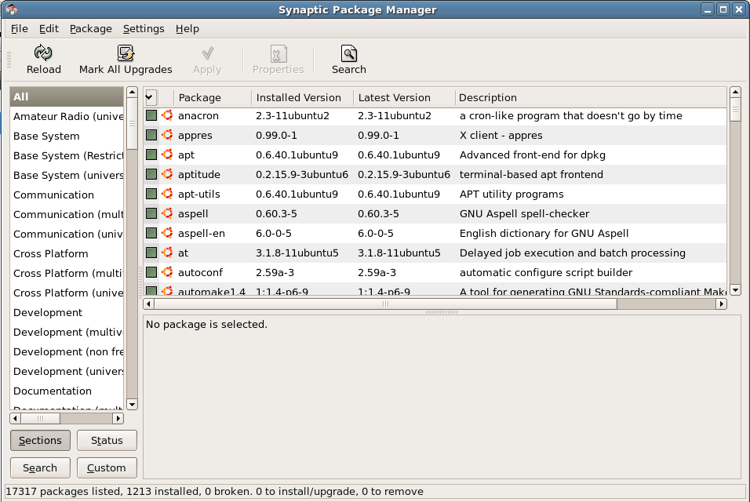Click the Ubuntu logo beside aspell-en

[x=167, y=233]
